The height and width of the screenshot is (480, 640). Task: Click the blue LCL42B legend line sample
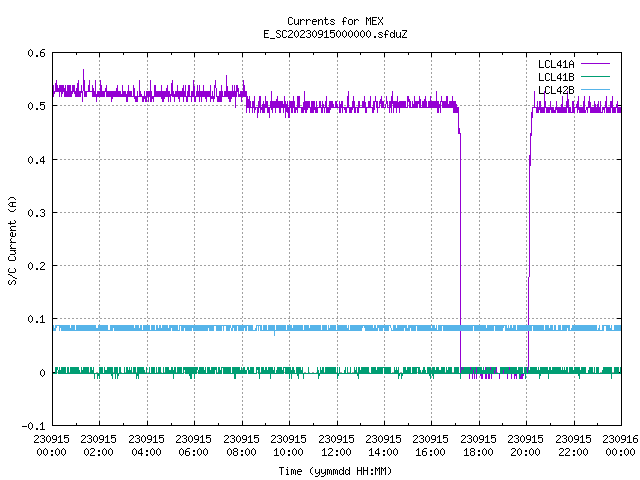coord(595,89)
